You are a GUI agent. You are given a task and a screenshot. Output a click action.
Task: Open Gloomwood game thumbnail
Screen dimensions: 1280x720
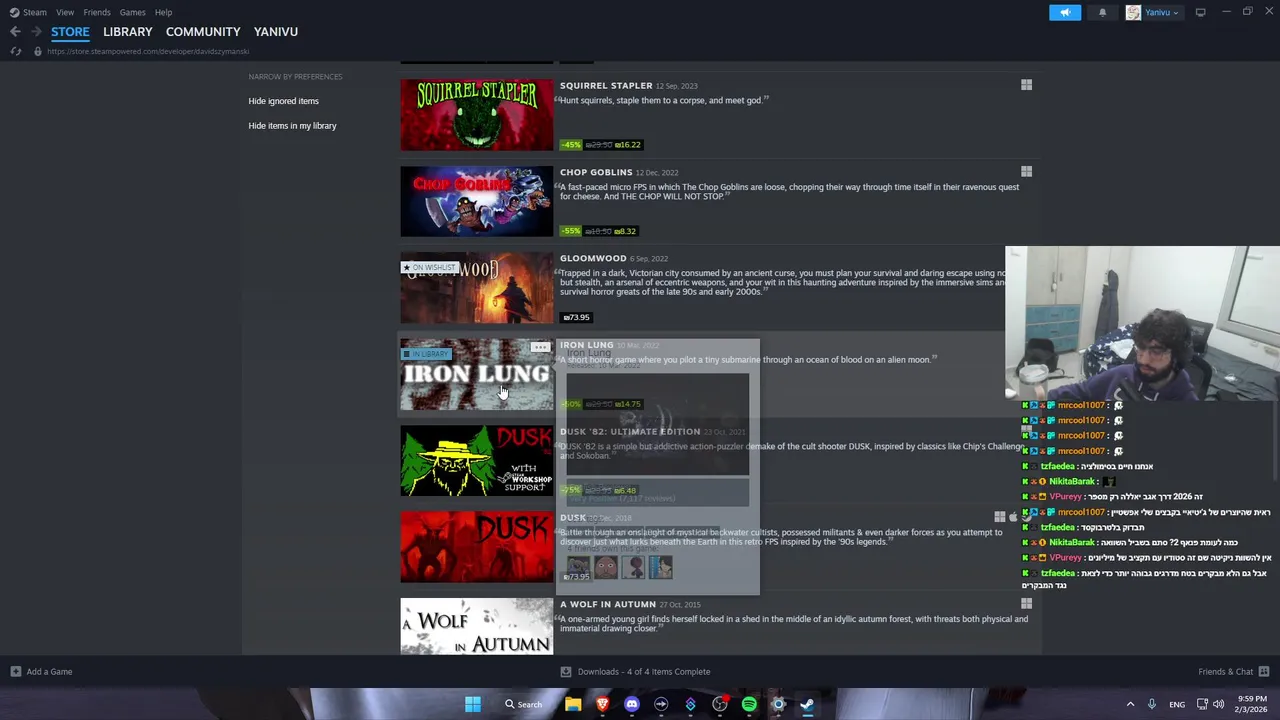coord(477,288)
